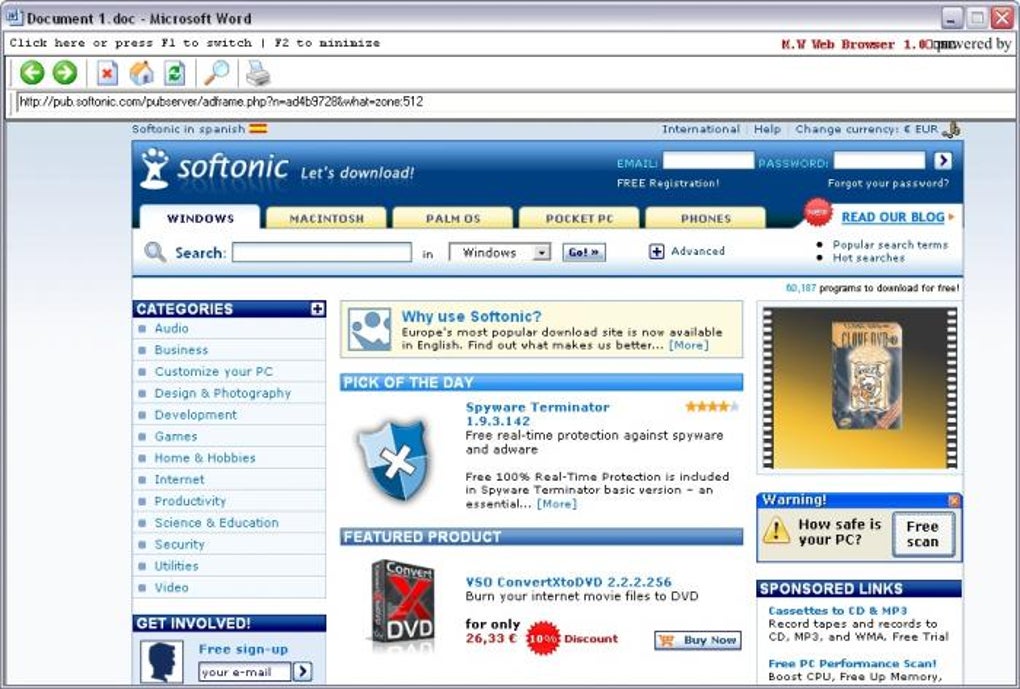
Task: Open the Business category
Action: pos(181,350)
